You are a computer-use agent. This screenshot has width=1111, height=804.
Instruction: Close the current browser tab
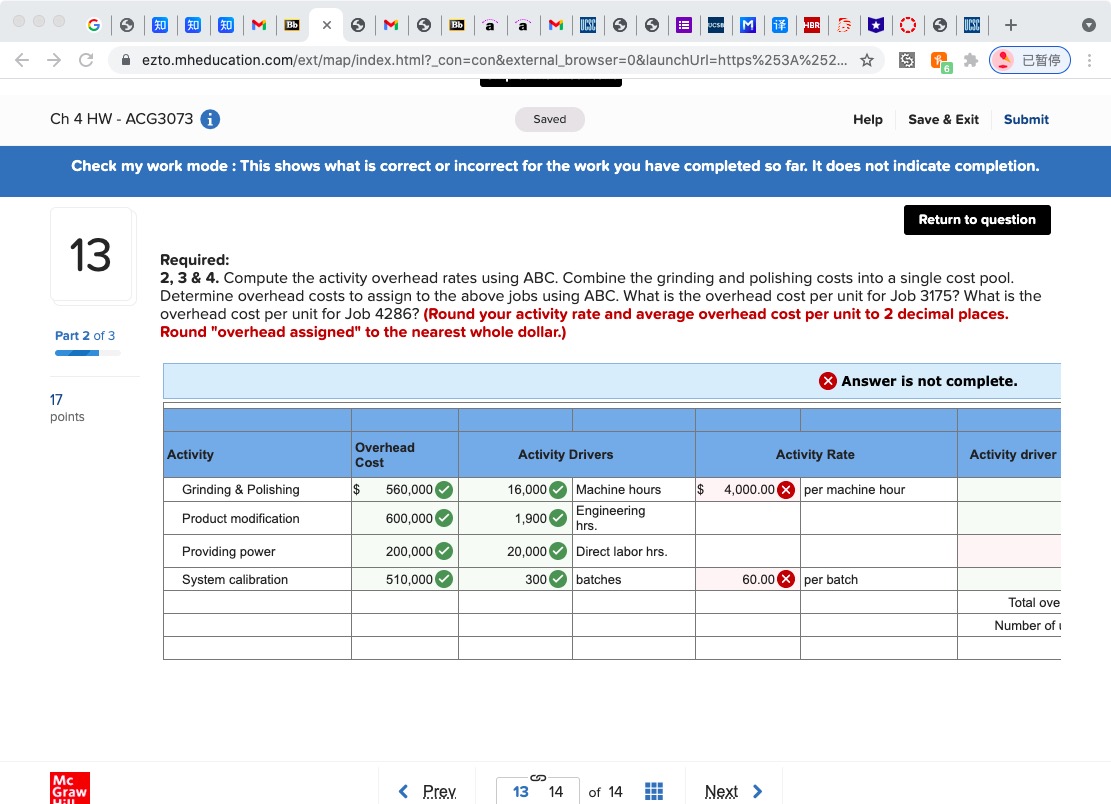[x=327, y=26]
